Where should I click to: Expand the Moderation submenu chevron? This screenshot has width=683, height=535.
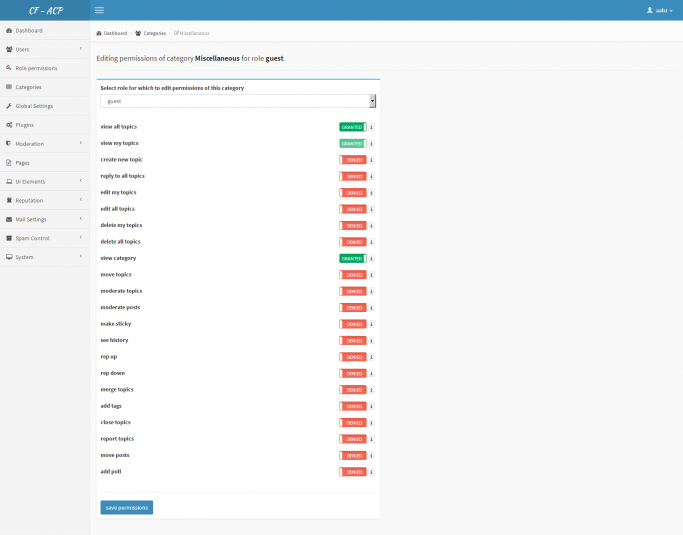pyautogui.click(x=81, y=143)
